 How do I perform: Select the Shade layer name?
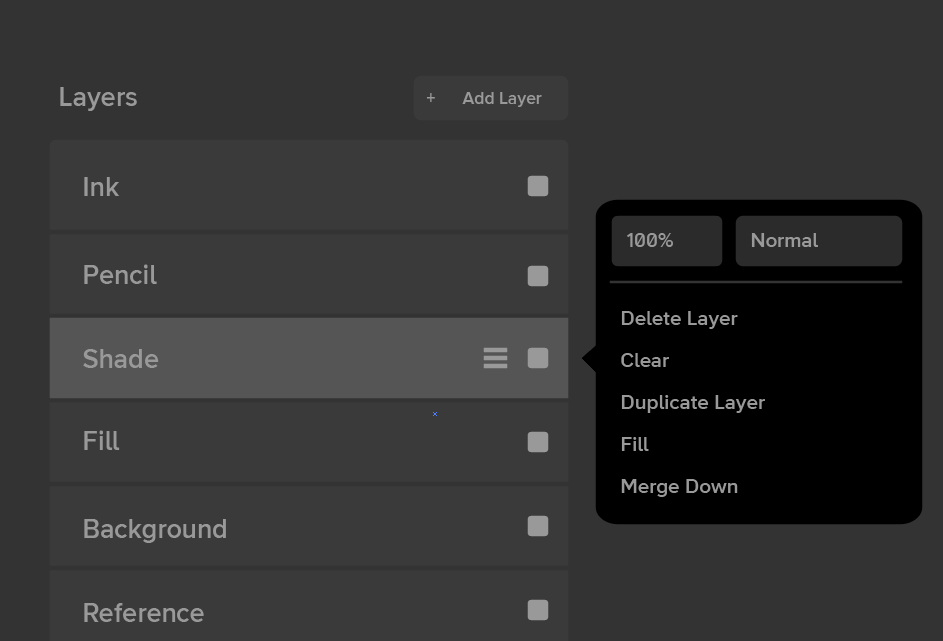[x=120, y=359]
